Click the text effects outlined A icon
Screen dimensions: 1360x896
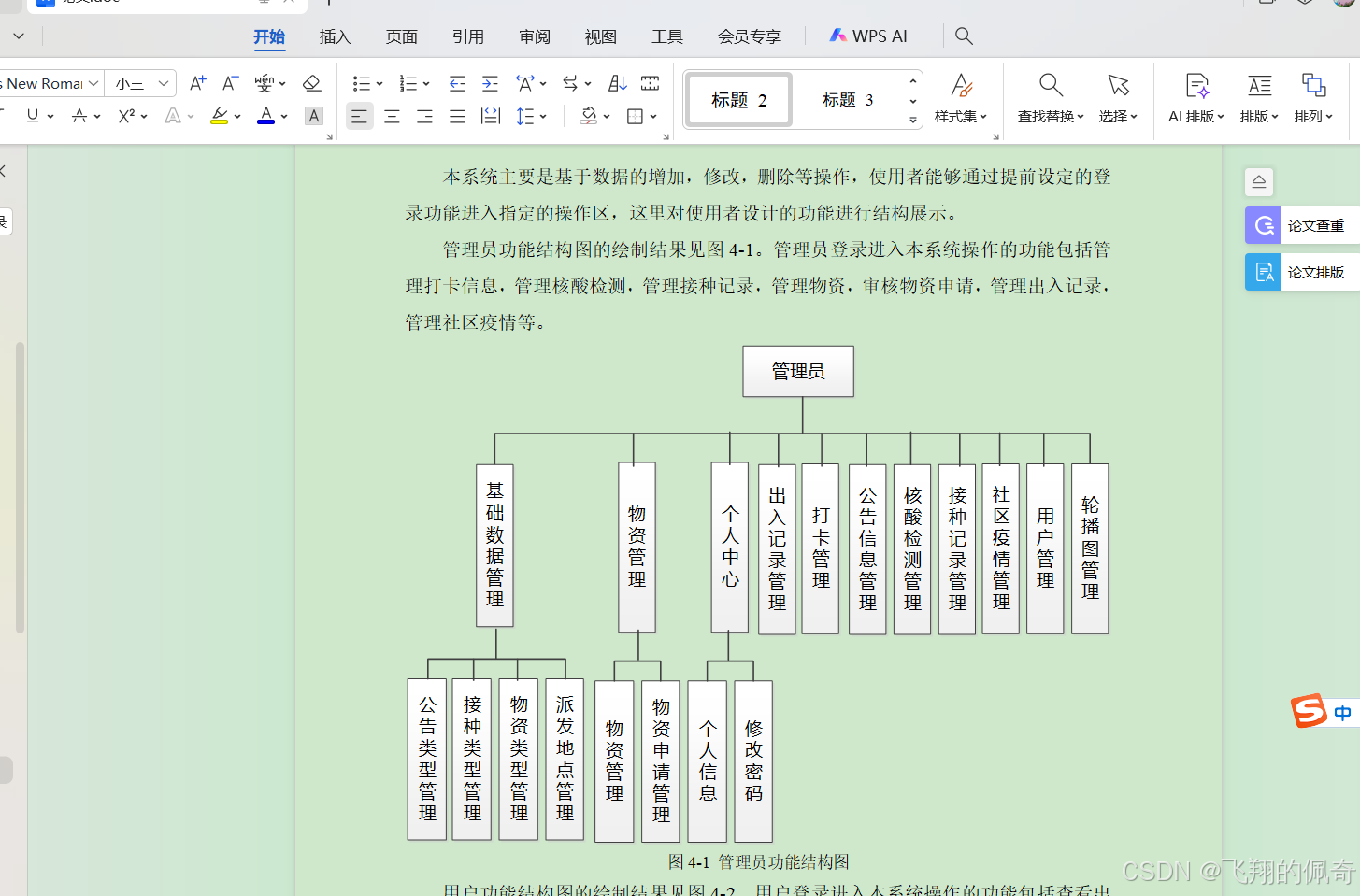(x=173, y=116)
